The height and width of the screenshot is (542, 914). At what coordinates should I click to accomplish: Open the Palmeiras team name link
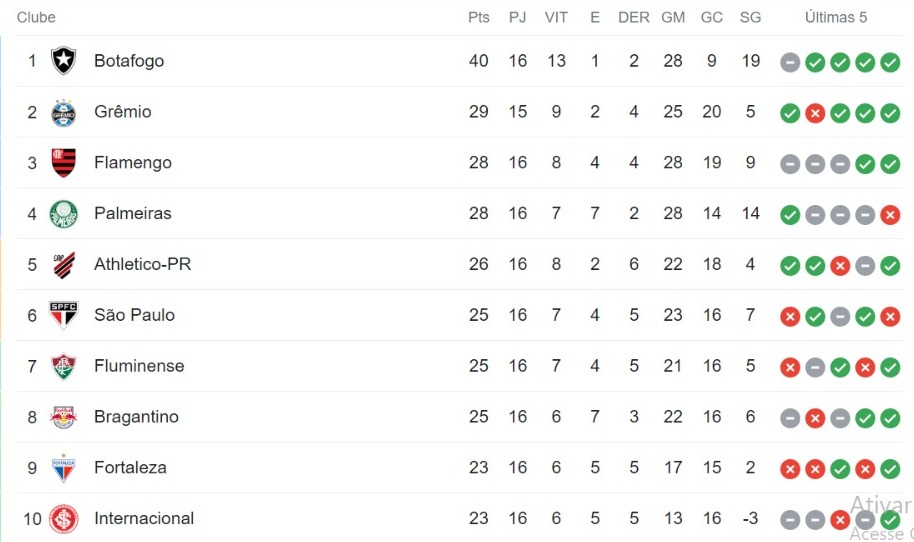point(133,213)
